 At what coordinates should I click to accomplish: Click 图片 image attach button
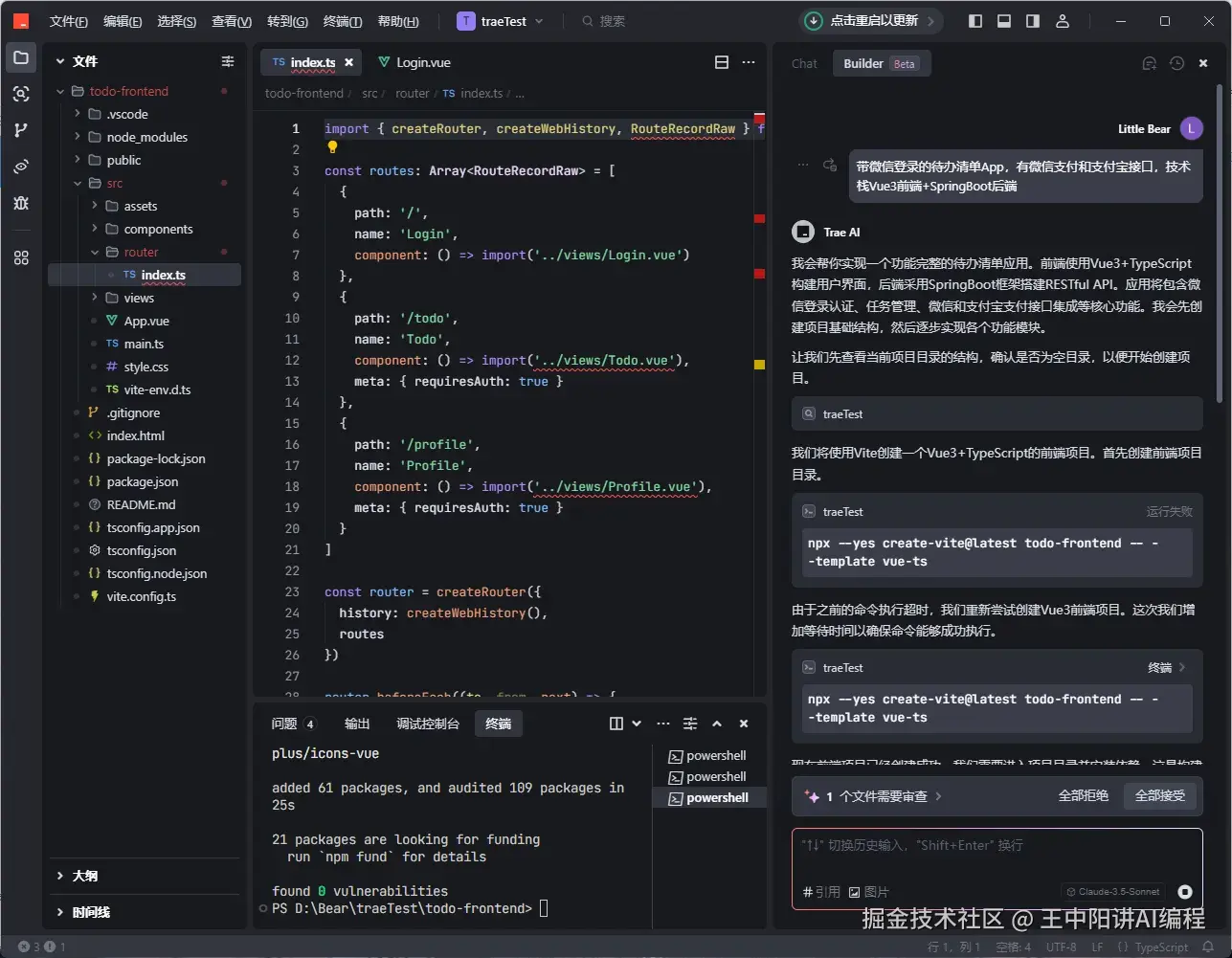(869, 892)
